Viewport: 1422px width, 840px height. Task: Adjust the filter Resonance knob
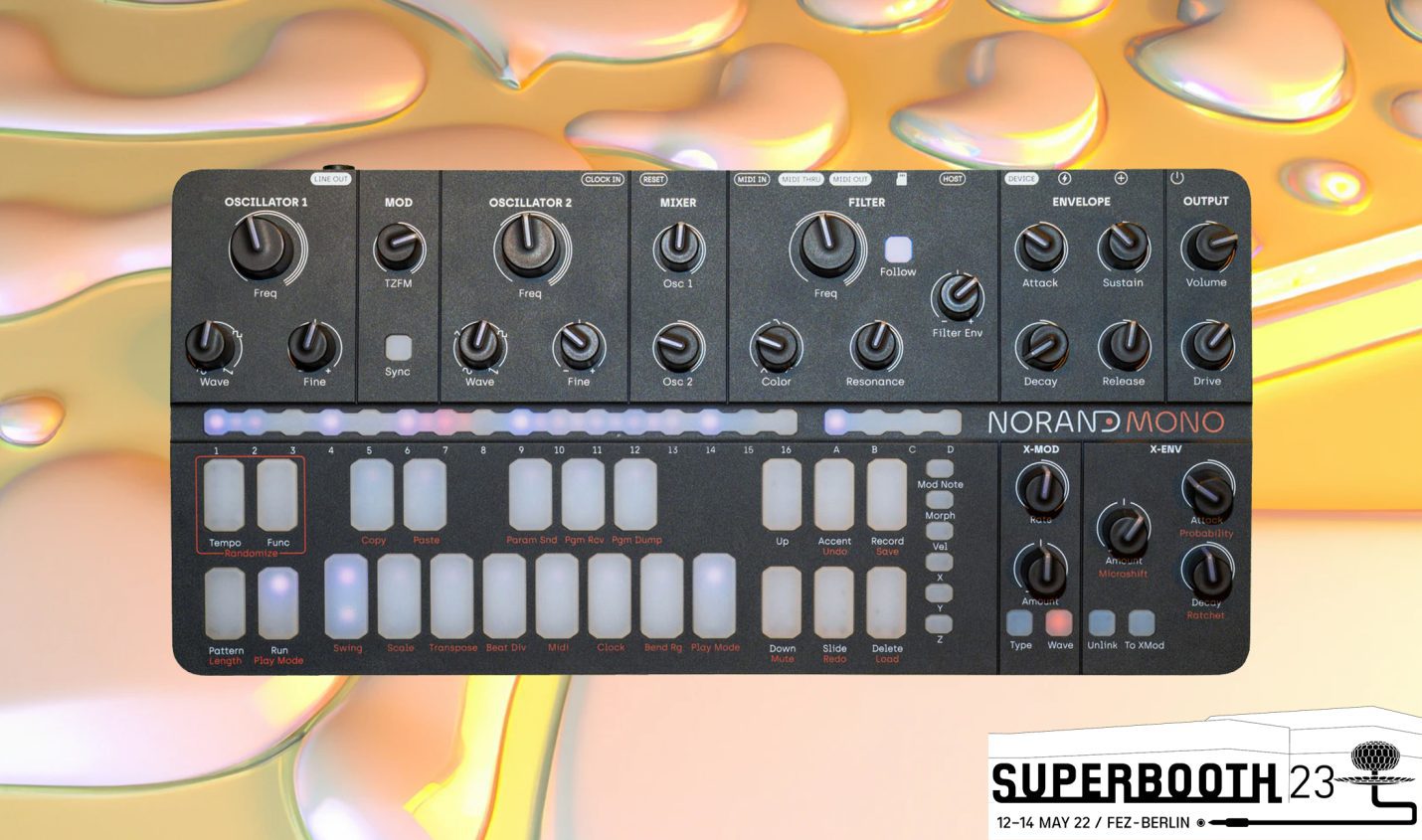coord(875,344)
